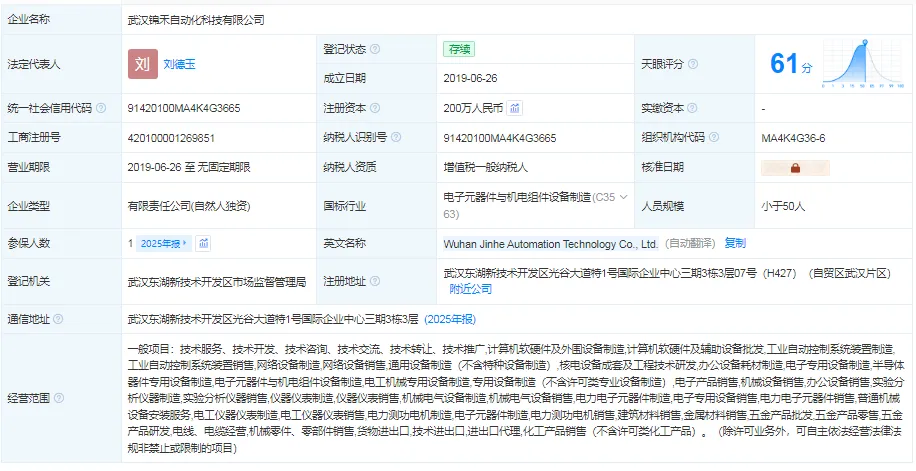Open chart icon beside 参保人数 2025年报
Viewport: 916px width, 471px height.
point(203,244)
